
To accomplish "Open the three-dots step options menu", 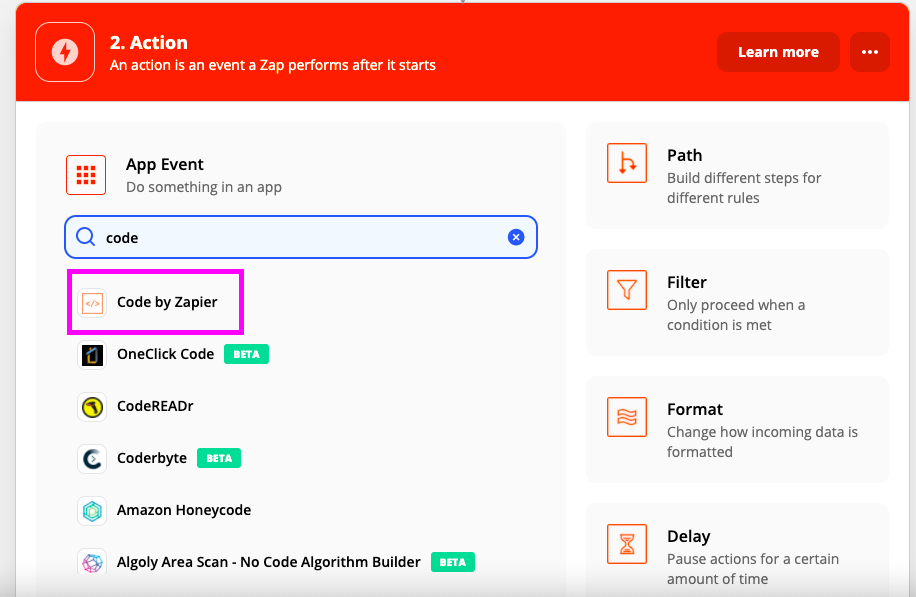I will click(x=869, y=52).
